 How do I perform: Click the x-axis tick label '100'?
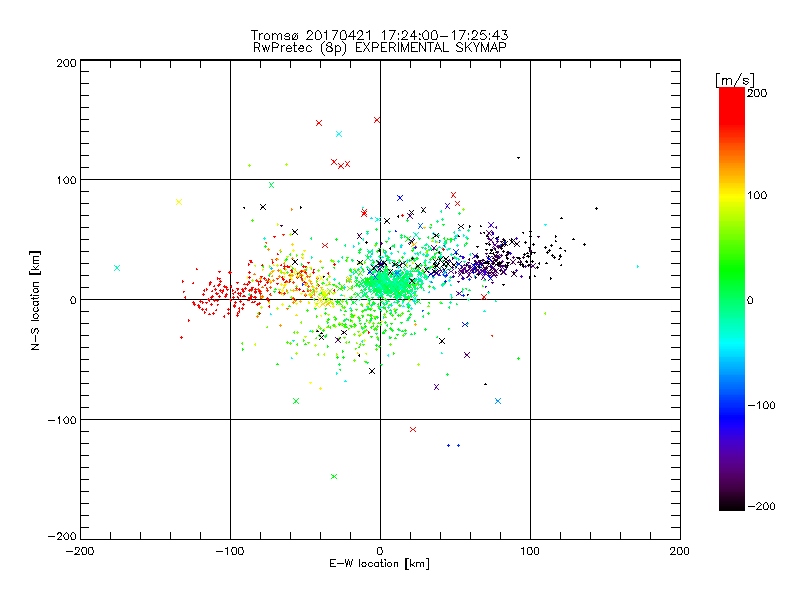[530, 551]
